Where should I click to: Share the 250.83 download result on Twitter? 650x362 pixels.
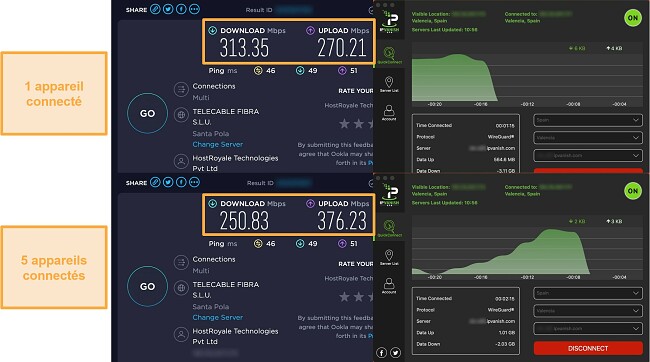pos(168,182)
